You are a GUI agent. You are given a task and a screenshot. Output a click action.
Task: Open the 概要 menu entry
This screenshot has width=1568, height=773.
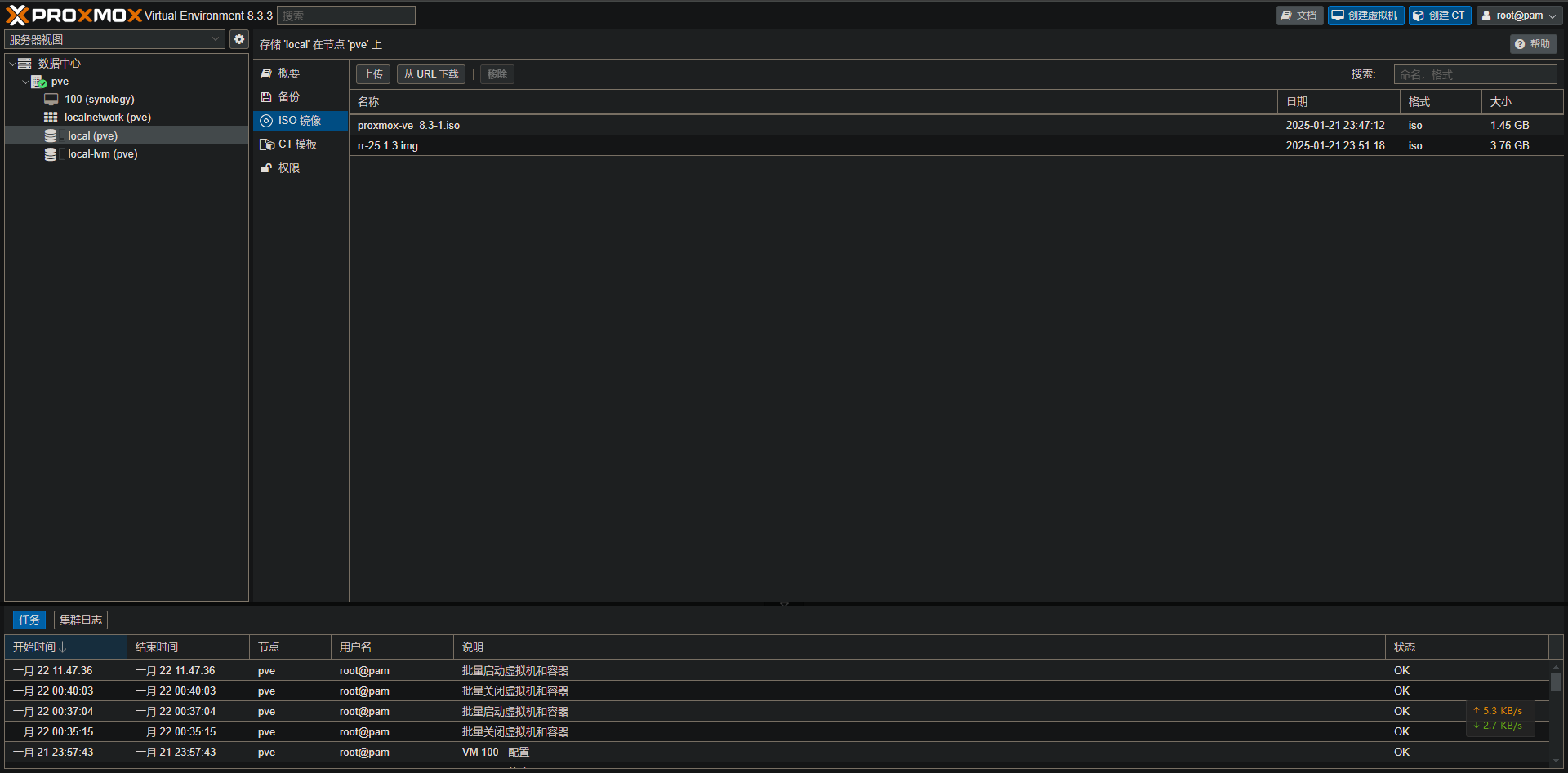[301, 73]
